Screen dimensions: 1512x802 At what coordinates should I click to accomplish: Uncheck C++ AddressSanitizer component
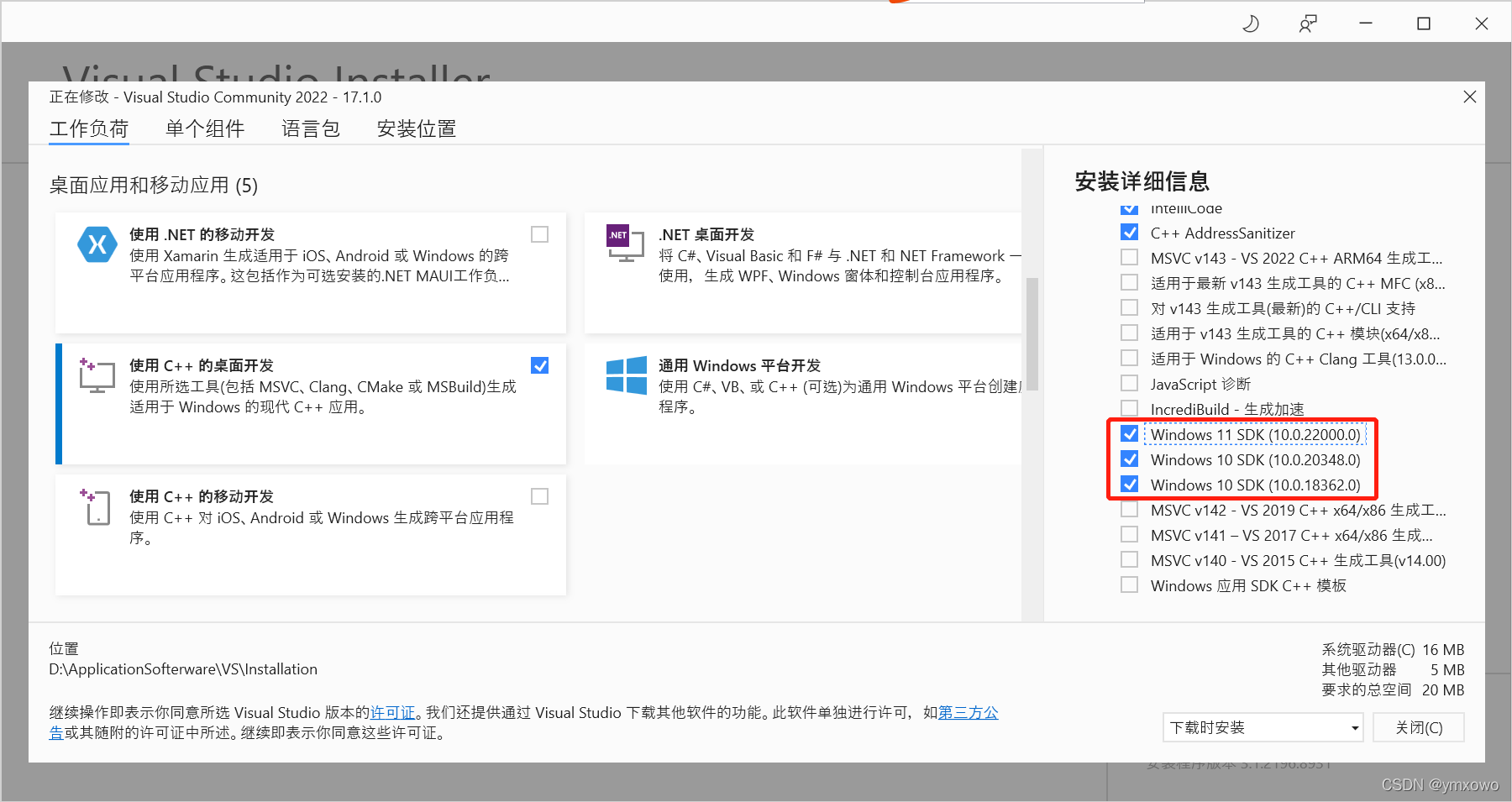[1130, 233]
